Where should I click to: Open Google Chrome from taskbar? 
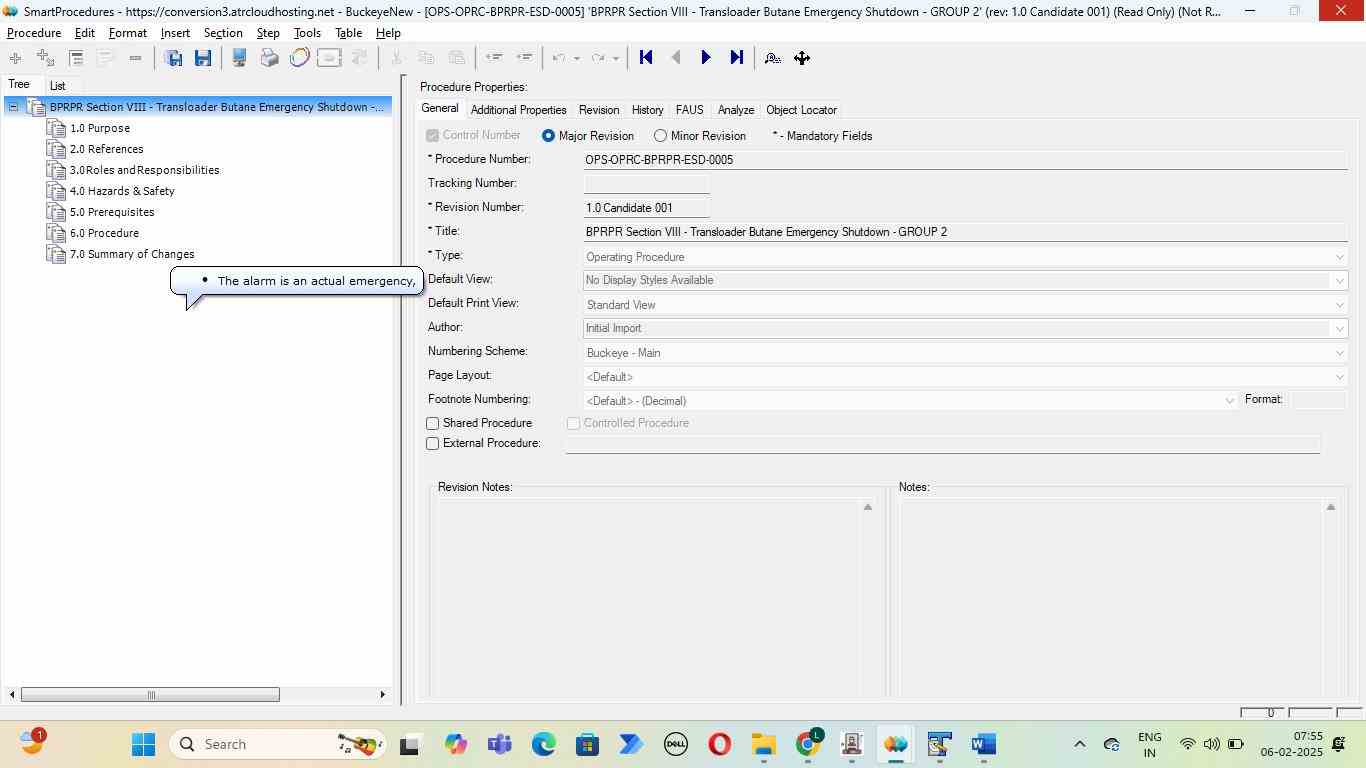(x=809, y=744)
